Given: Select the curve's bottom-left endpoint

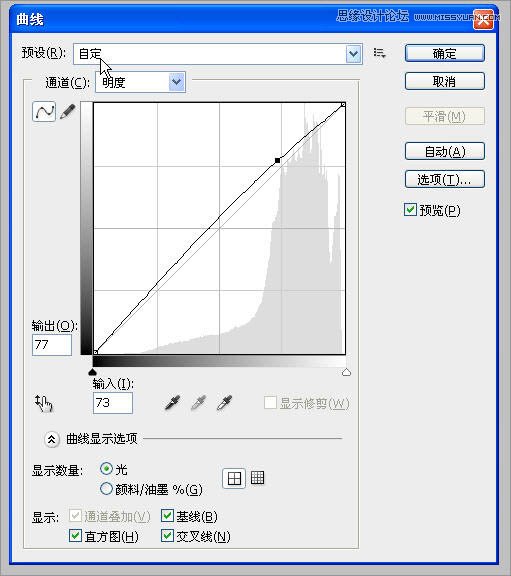Looking at the screenshot, I should click(x=96, y=352).
